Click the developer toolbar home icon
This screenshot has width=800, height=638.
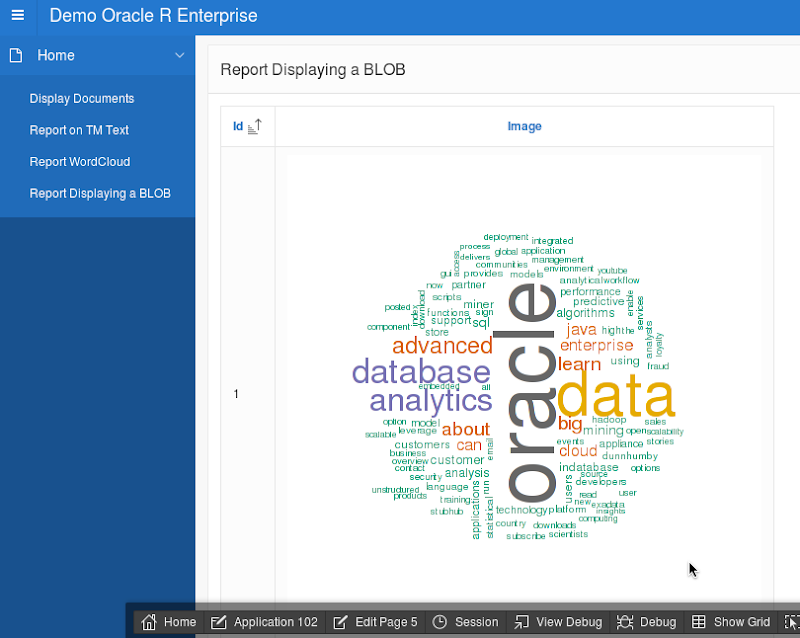point(149,622)
